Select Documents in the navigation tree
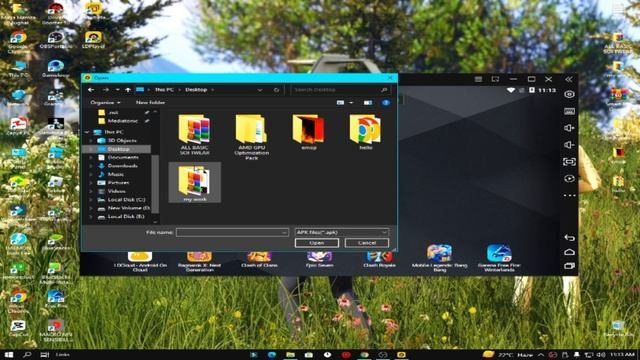 (123, 158)
